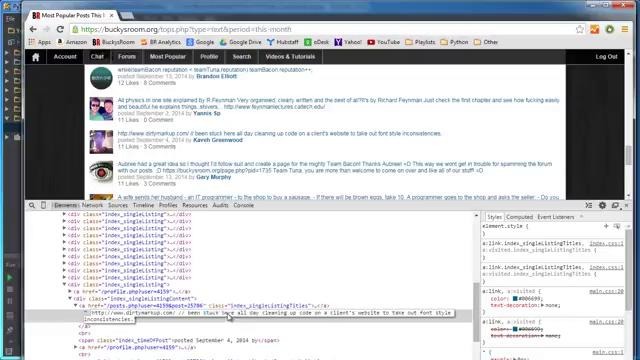Collapse the index_singleListingContent div
This screenshot has width=640, height=360.
(70, 298)
